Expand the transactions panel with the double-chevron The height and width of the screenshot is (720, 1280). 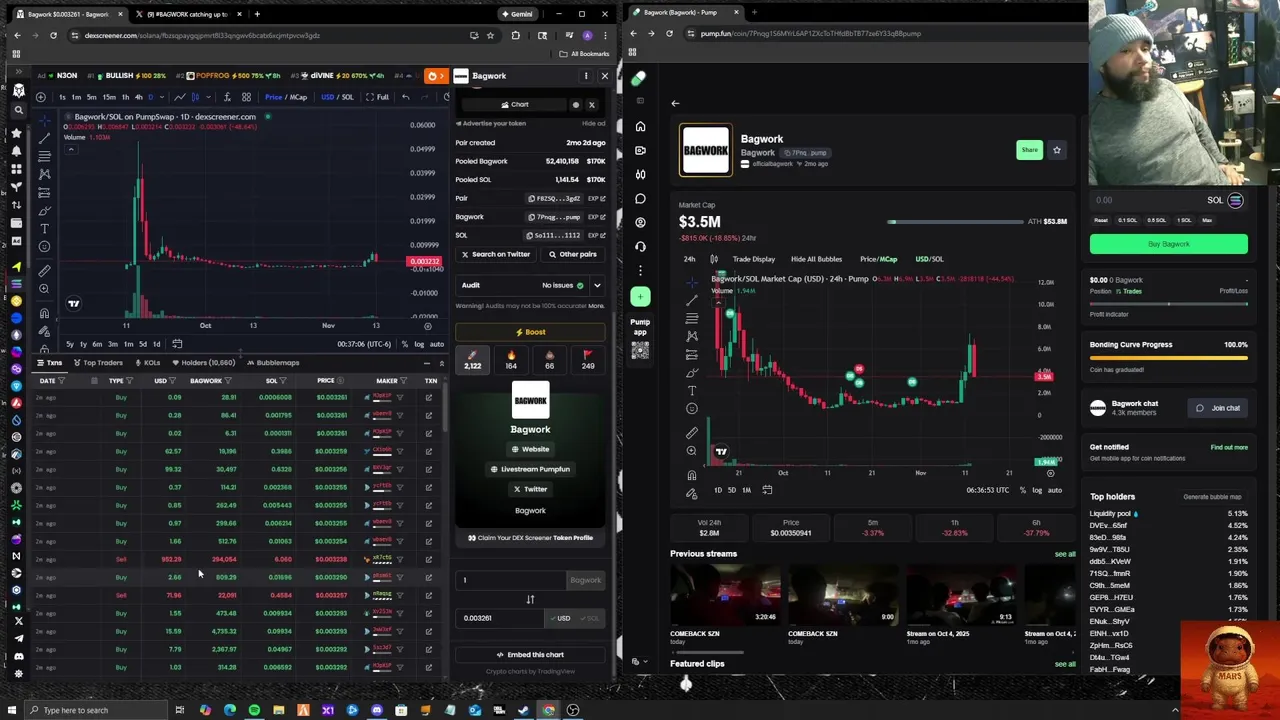(x=441, y=363)
